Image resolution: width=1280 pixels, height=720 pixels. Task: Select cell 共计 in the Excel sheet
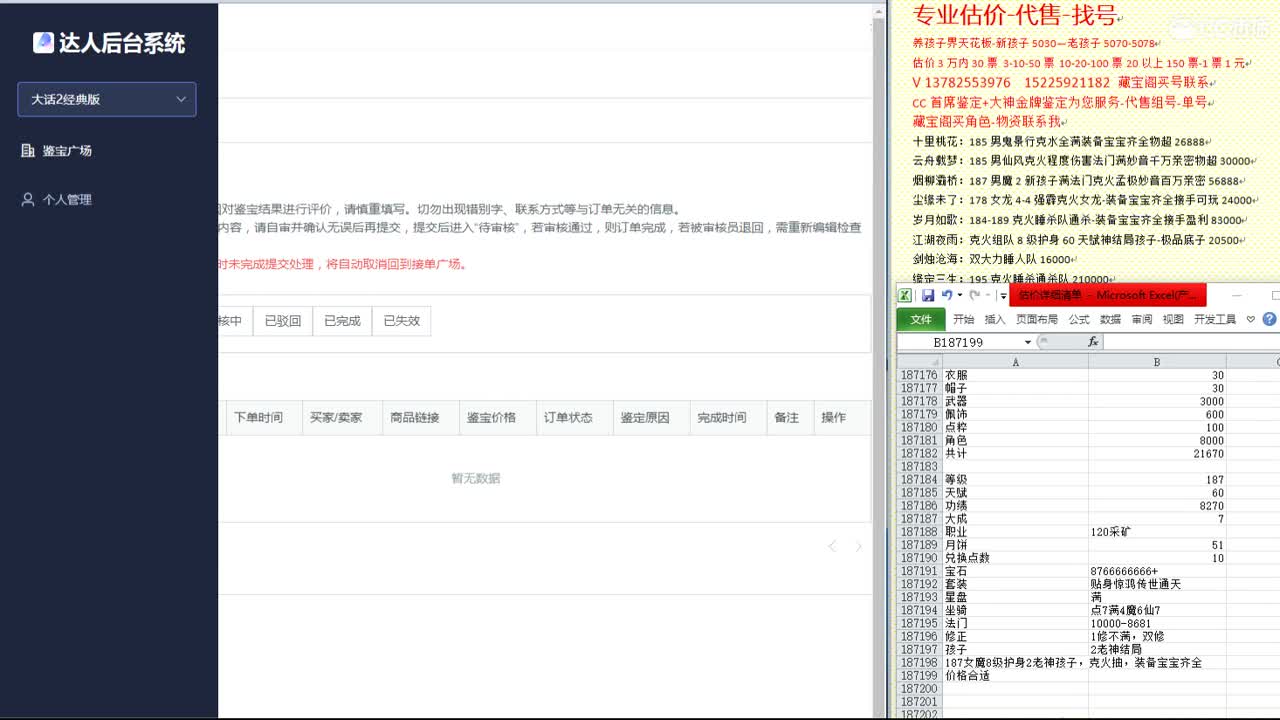[x=1015, y=454]
